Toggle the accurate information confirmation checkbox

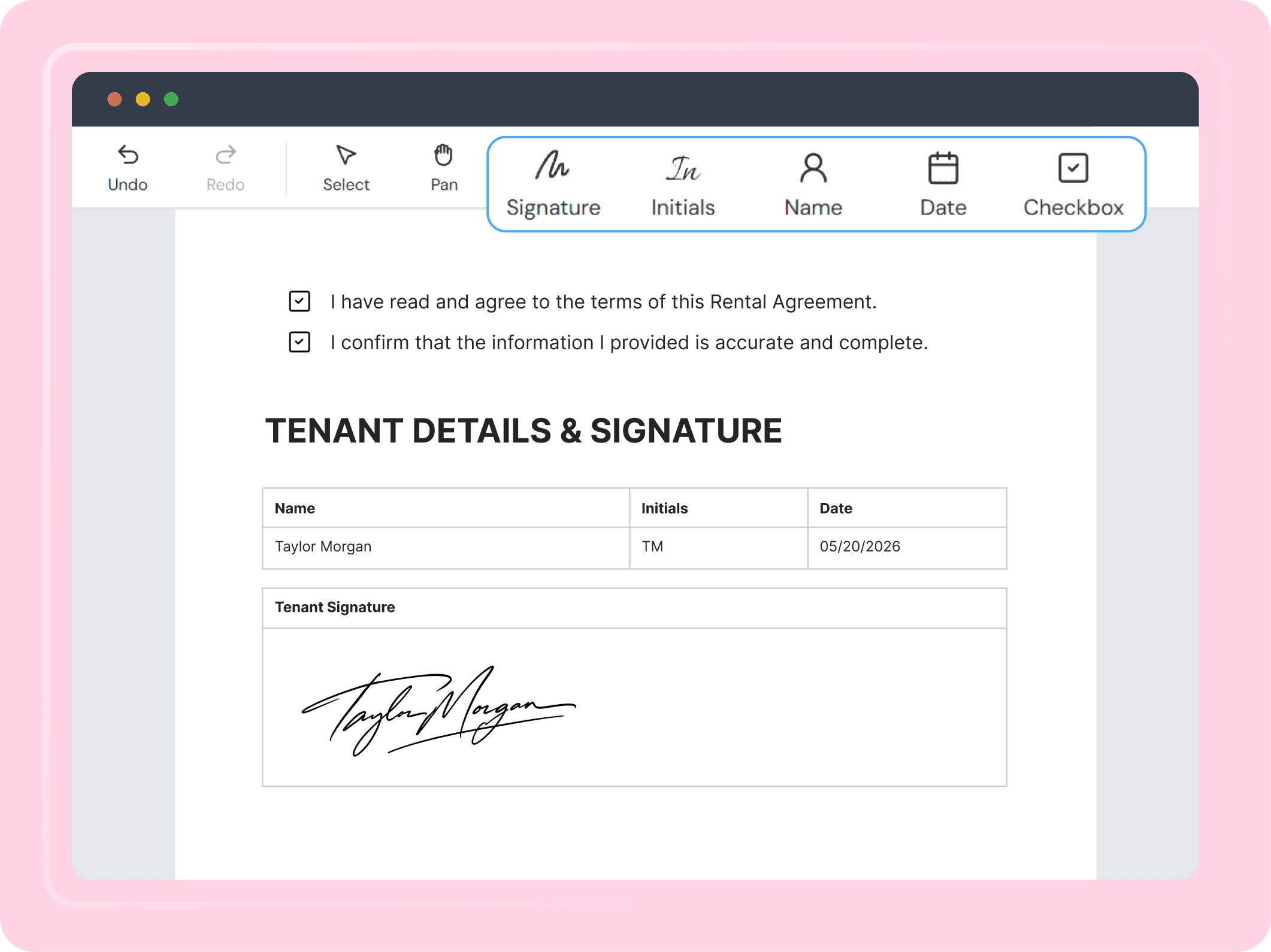(299, 342)
